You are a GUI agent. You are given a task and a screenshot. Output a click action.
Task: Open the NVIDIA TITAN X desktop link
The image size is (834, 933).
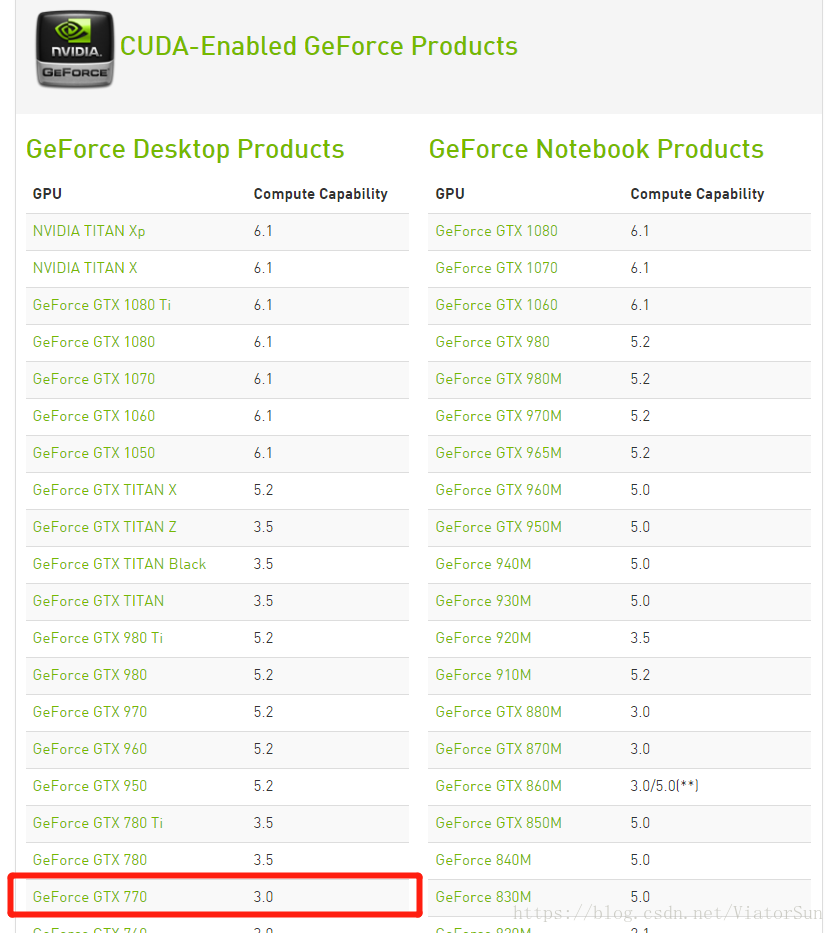[x=85, y=268]
